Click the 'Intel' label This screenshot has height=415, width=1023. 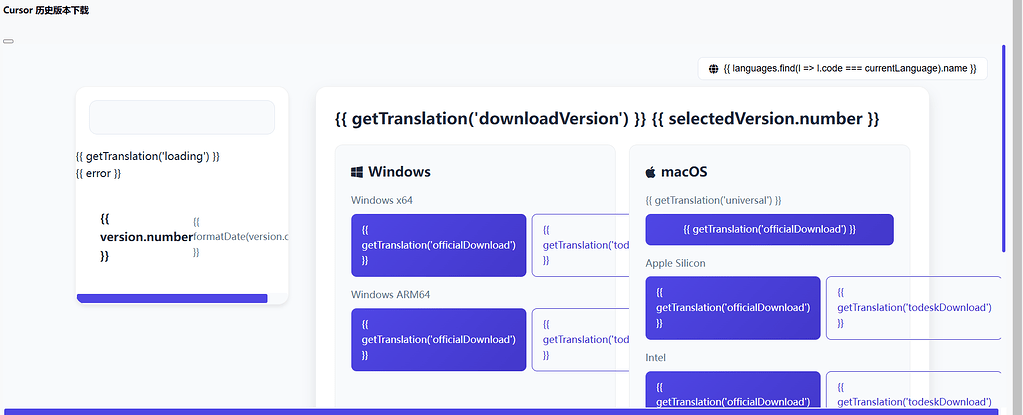(x=655, y=358)
